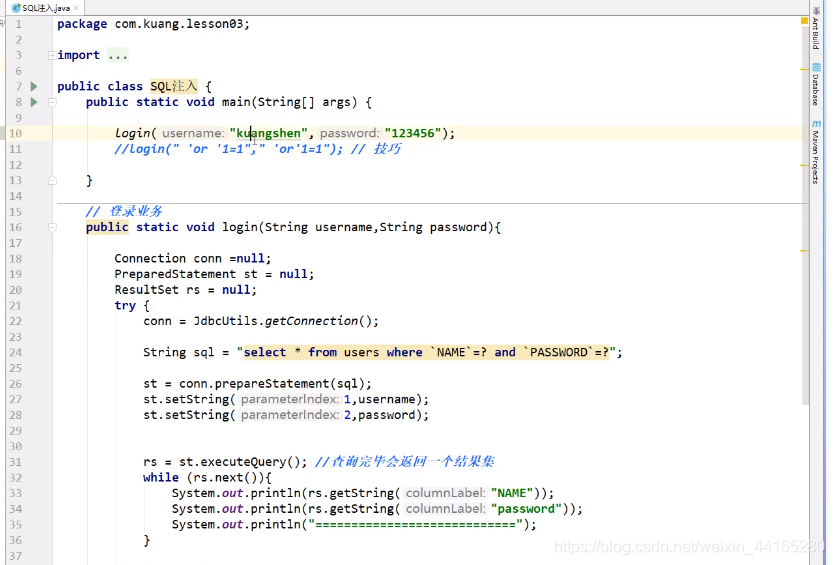Place cursor in "kuangshen" string
Image resolution: width=835 pixels, height=565 pixels.
click(268, 133)
